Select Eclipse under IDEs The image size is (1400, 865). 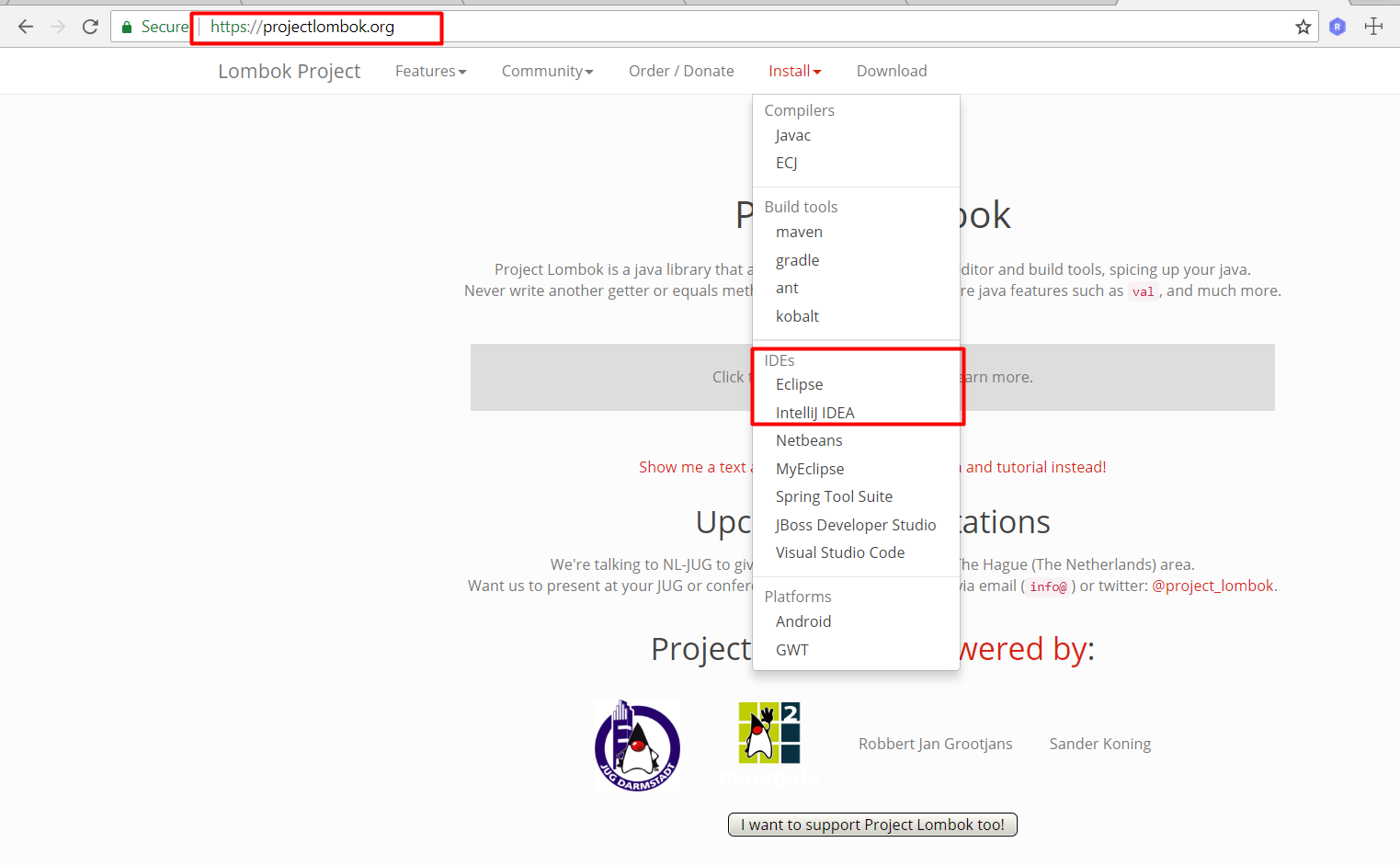pyautogui.click(x=799, y=384)
